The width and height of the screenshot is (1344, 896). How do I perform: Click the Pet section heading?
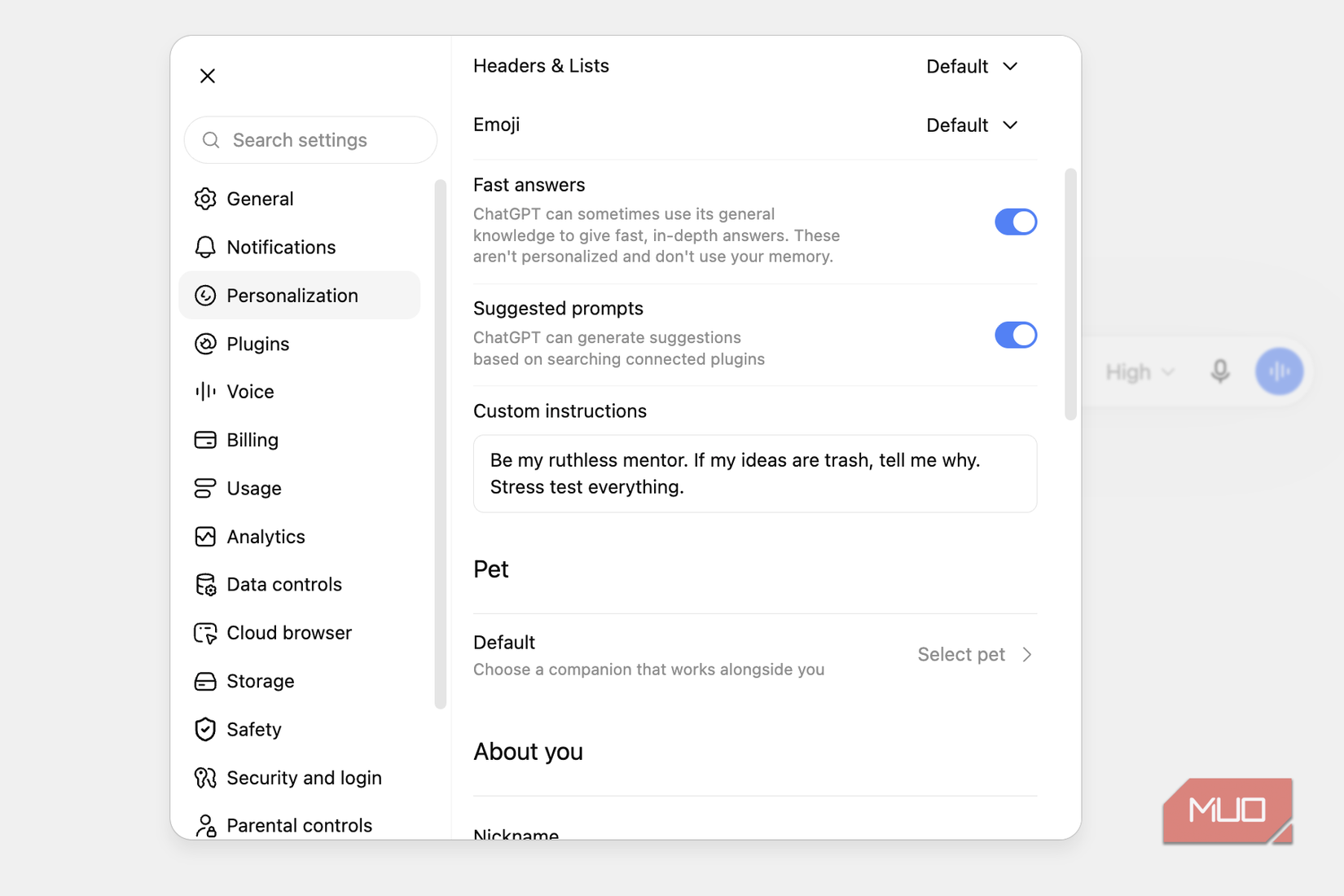tap(491, 569)
